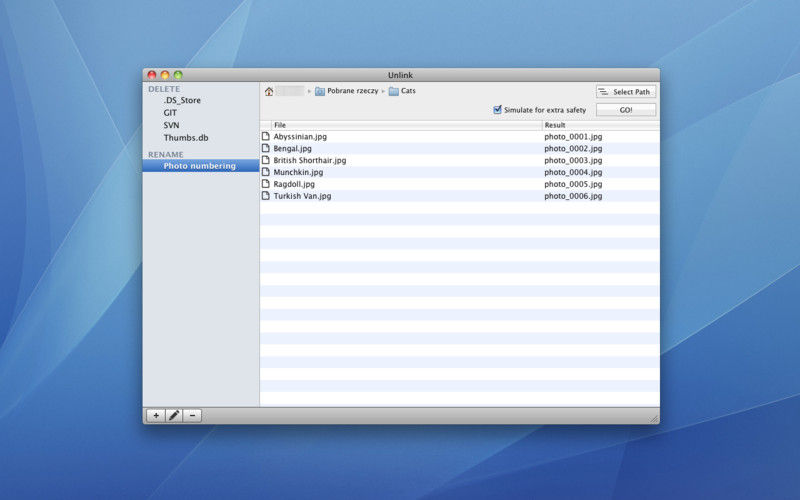Screen dimensions: 800x500
Task: Click the Select Path button
Action: [626, 92]
